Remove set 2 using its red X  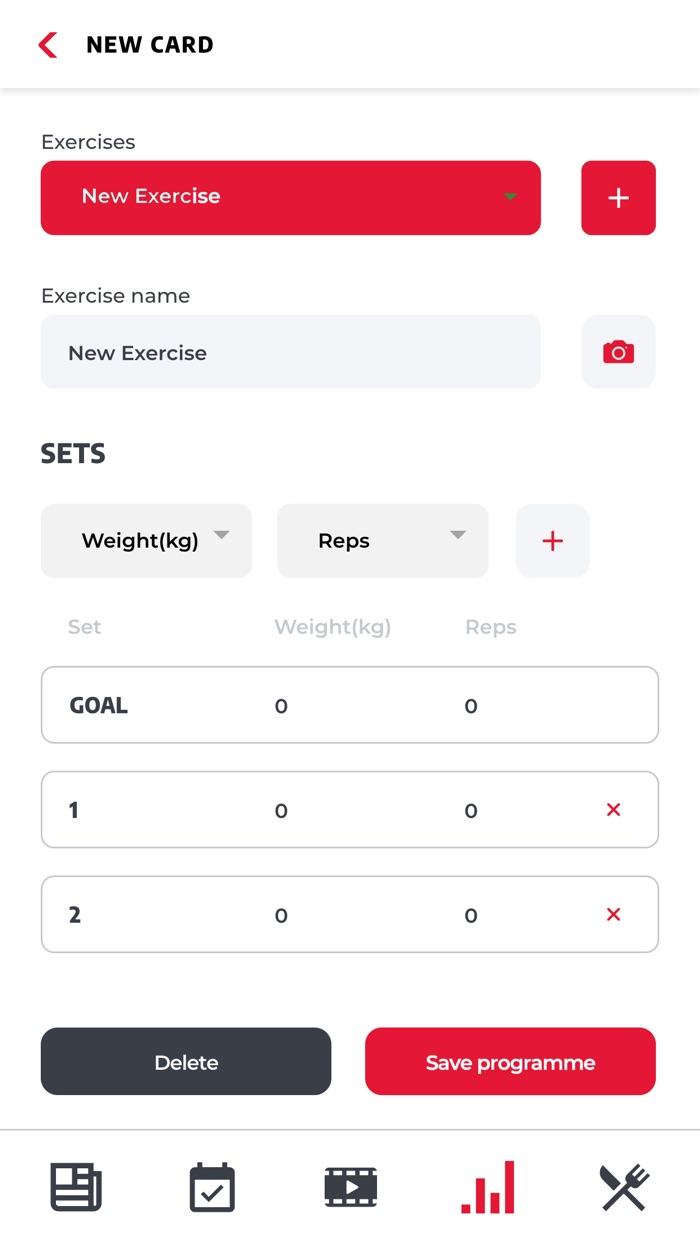(x=612, y=914)
